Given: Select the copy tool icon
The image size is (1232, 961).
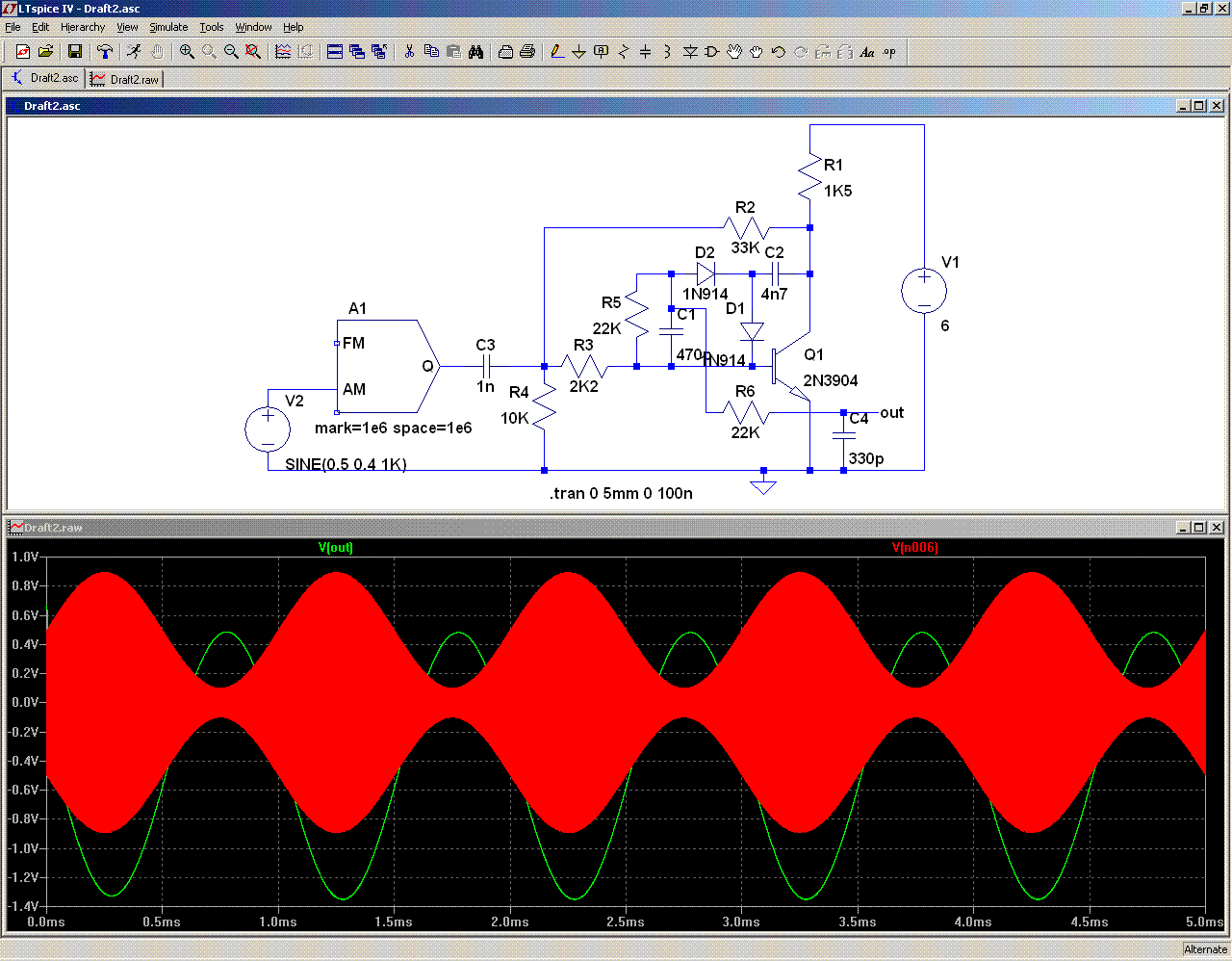Looking at the screenshot, I should coord(431,52).
